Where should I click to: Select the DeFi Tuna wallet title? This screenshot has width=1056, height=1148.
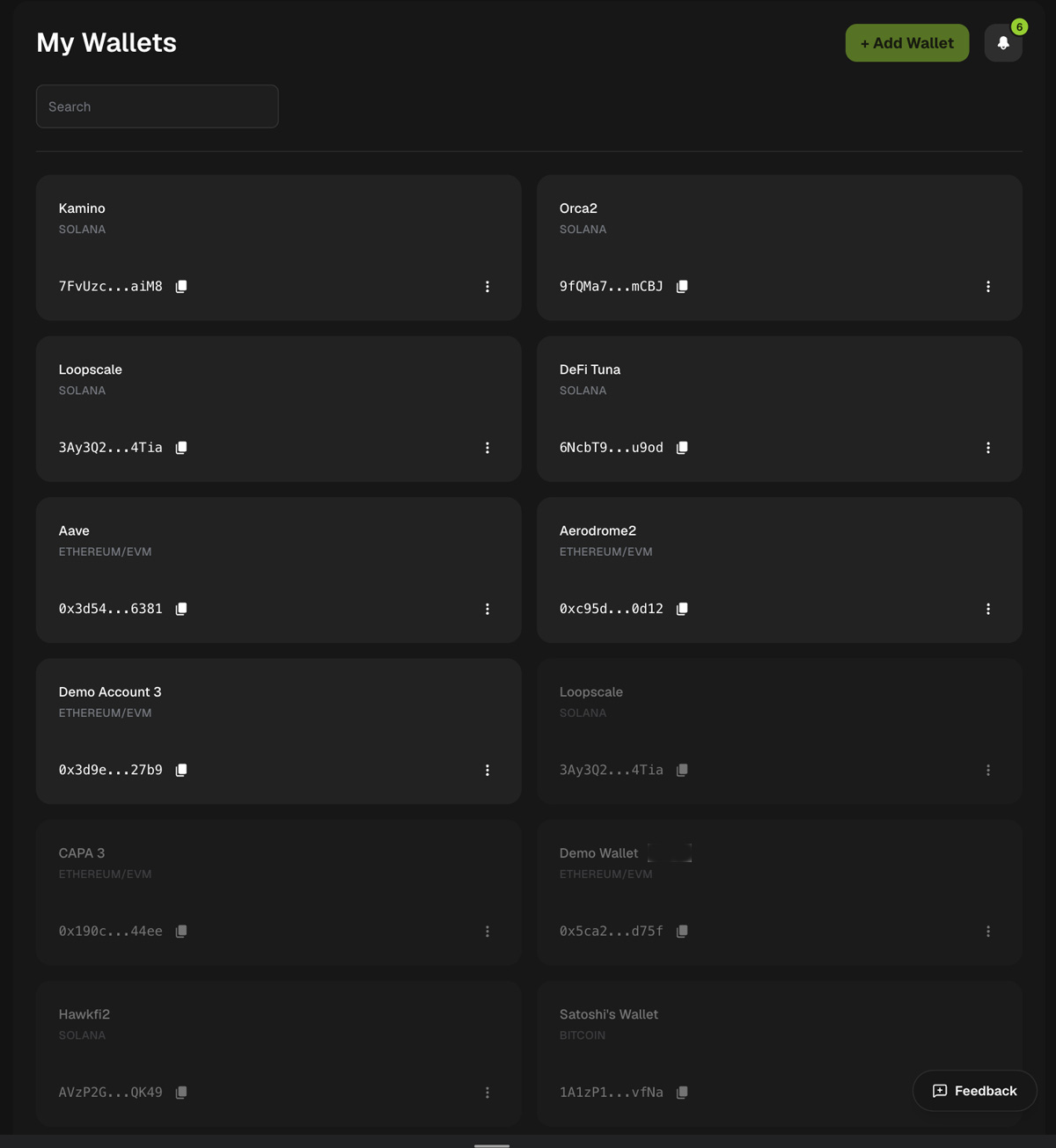tap(590, 369)
